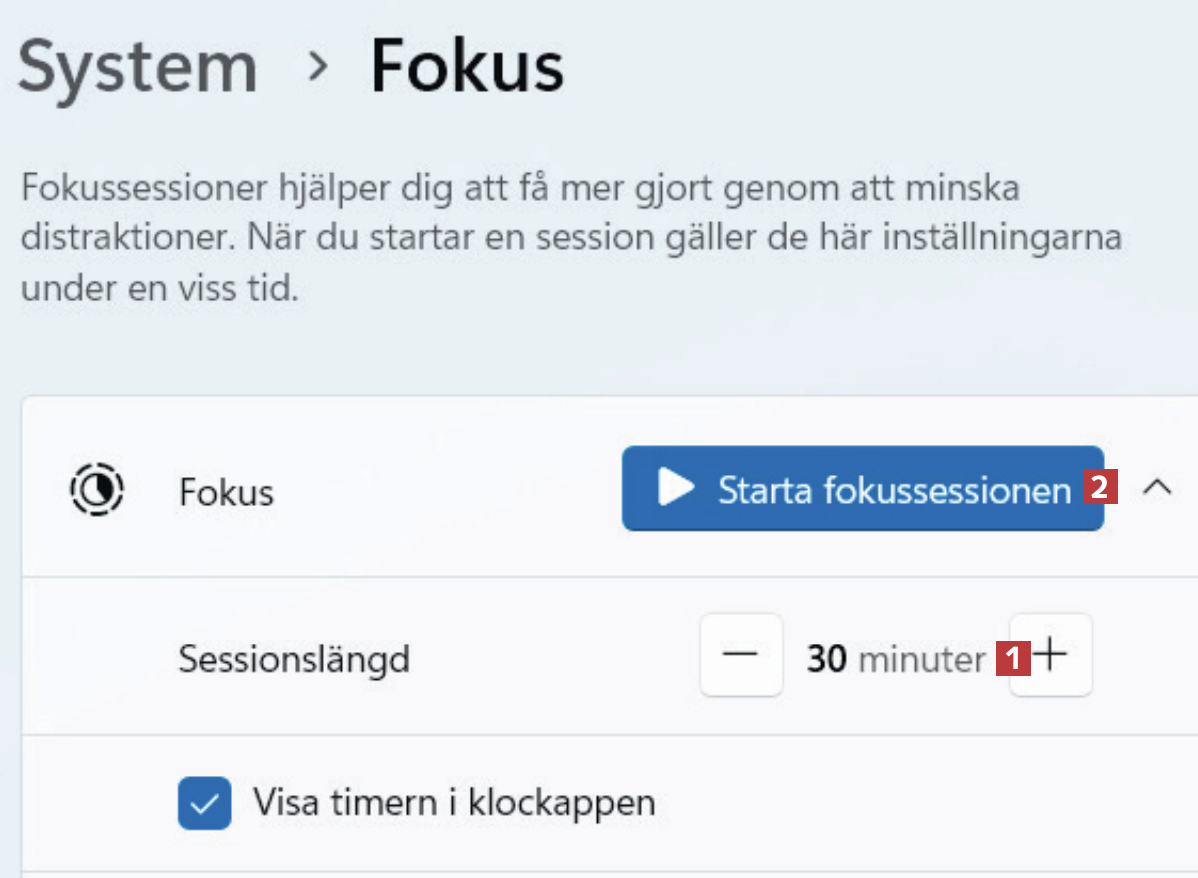Click the text under en viss tid
This screenshot has width=1198, height=878.
pos(158,291)
